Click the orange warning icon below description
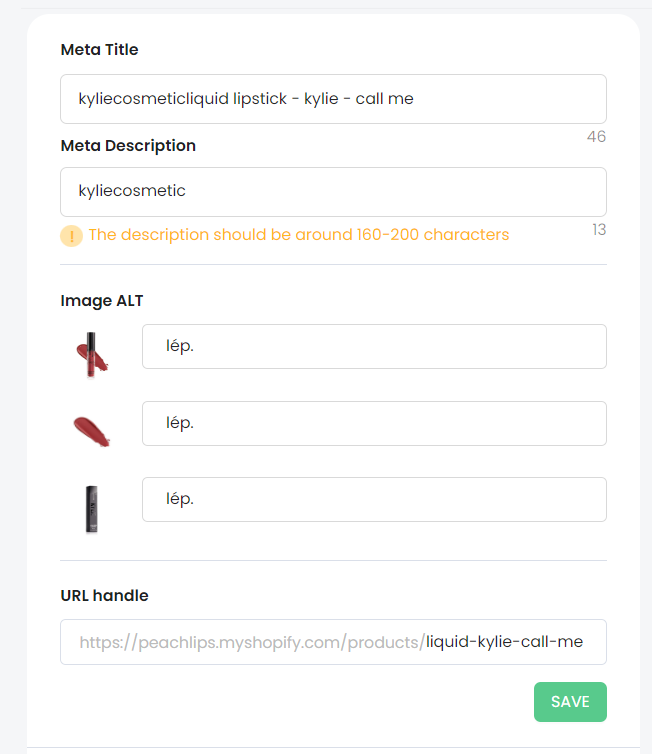The width and height of the screenshot is (652, 754). click(x=71, y=236)
